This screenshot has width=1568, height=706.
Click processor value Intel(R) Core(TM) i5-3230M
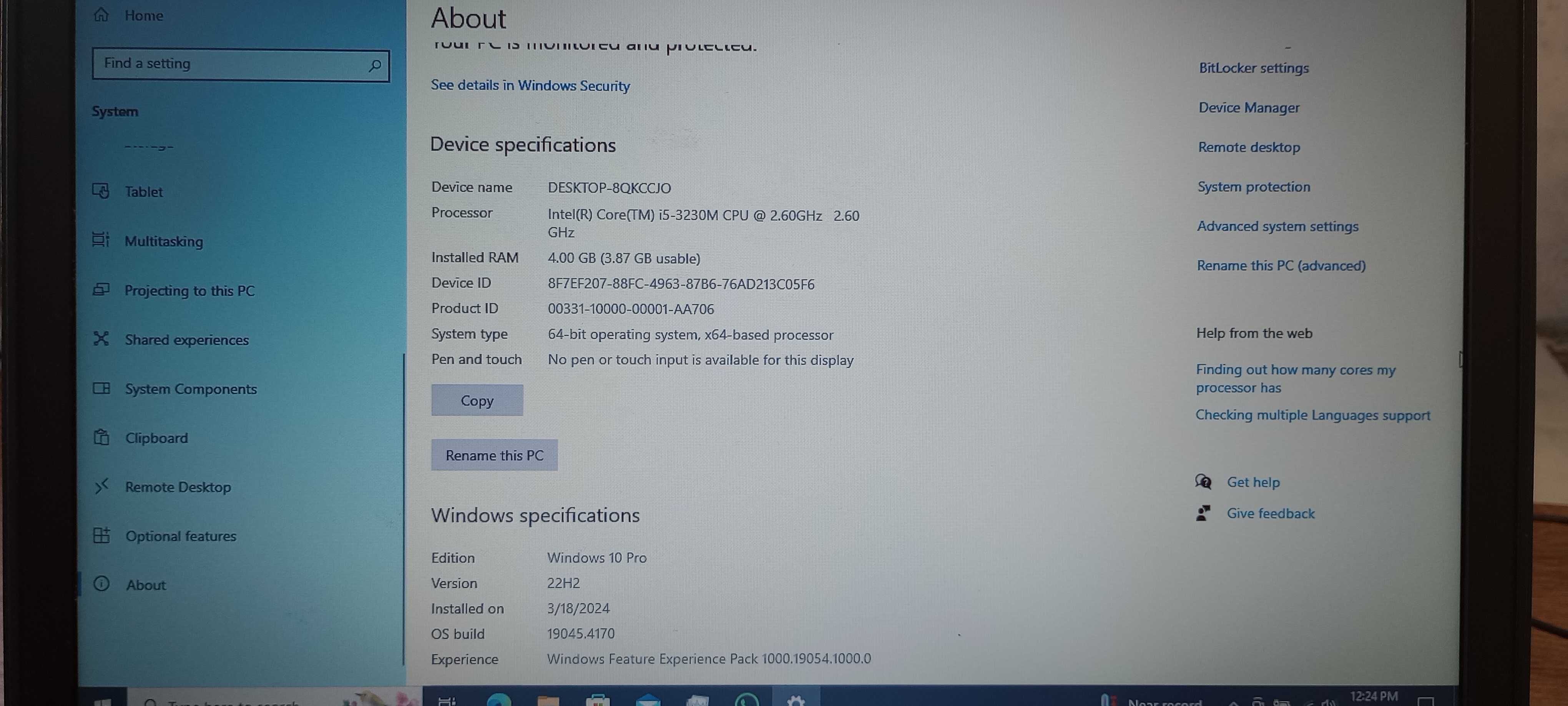(703, 223)
